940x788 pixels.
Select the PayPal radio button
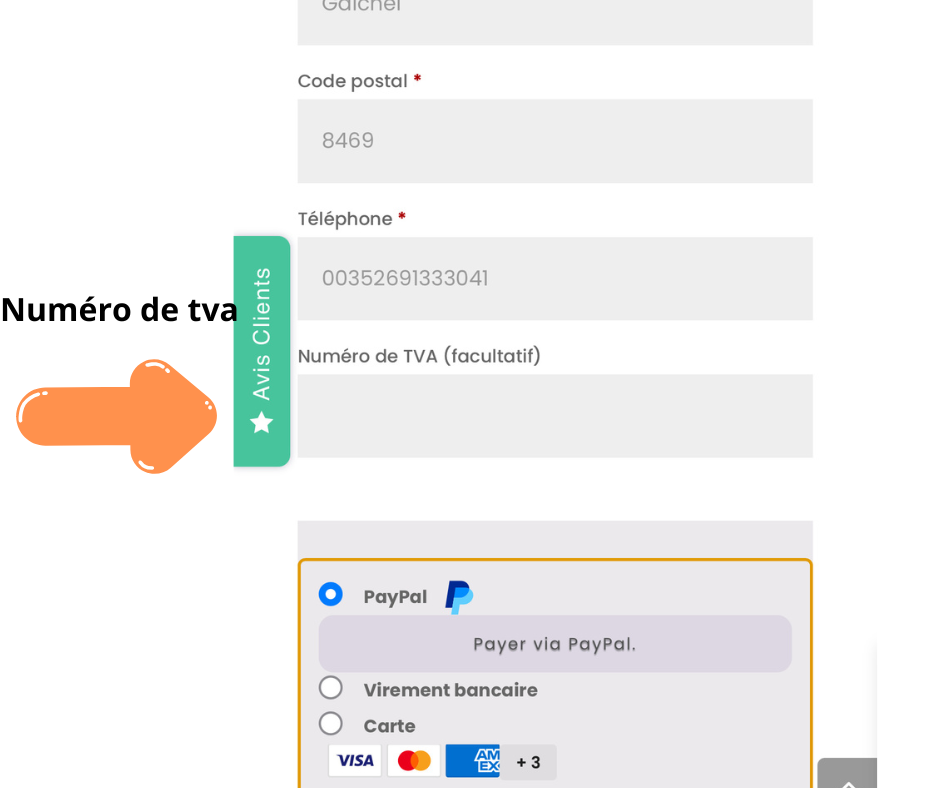[x=330, y=594]
